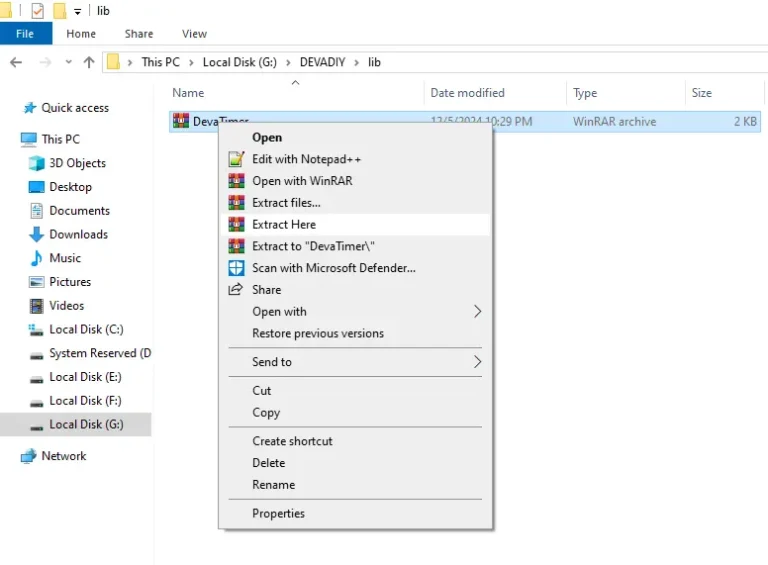
Task: Click the Quick access star icon
Action: tap(29, 108)
